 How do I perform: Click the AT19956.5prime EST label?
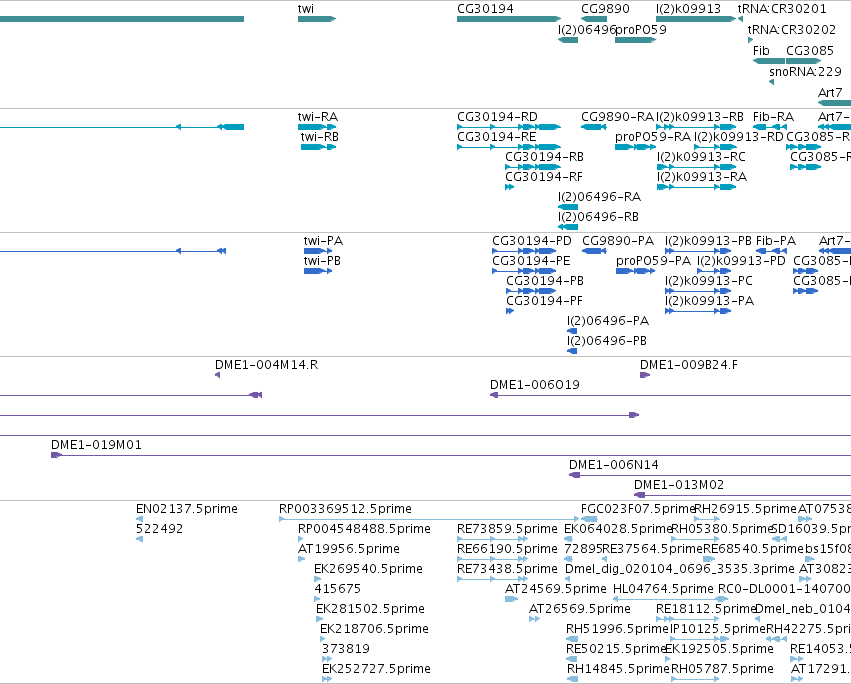click(x=348, y=549)
